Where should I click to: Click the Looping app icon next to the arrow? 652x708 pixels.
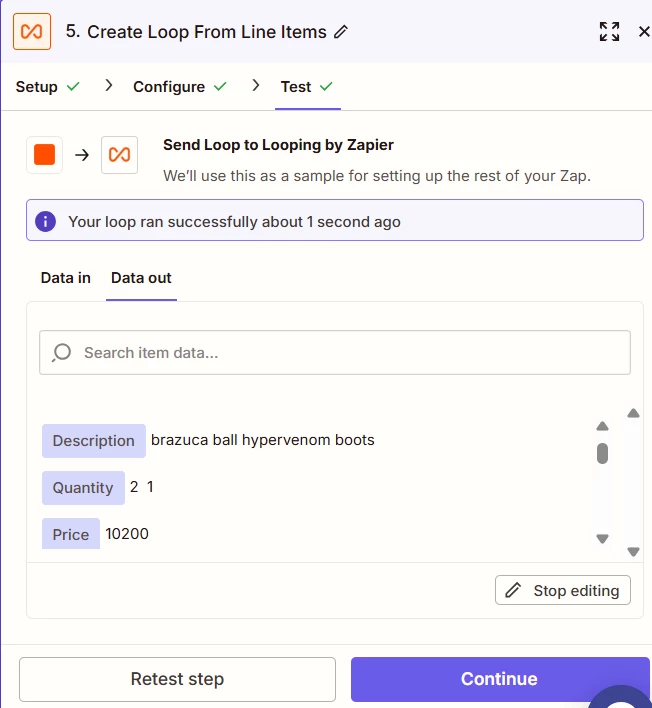(119, 155)
